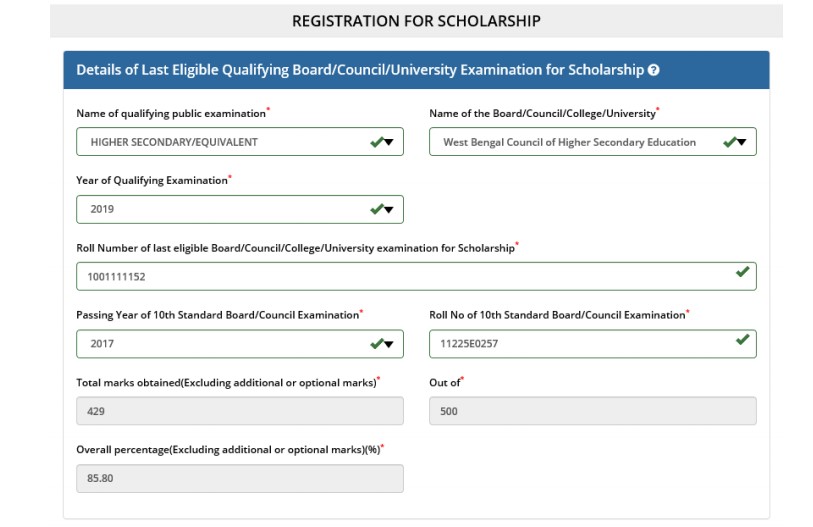This screenshot has width=813, height=527.
Task: Click the Total marks obtained field
Action: (x=240, y=411)
